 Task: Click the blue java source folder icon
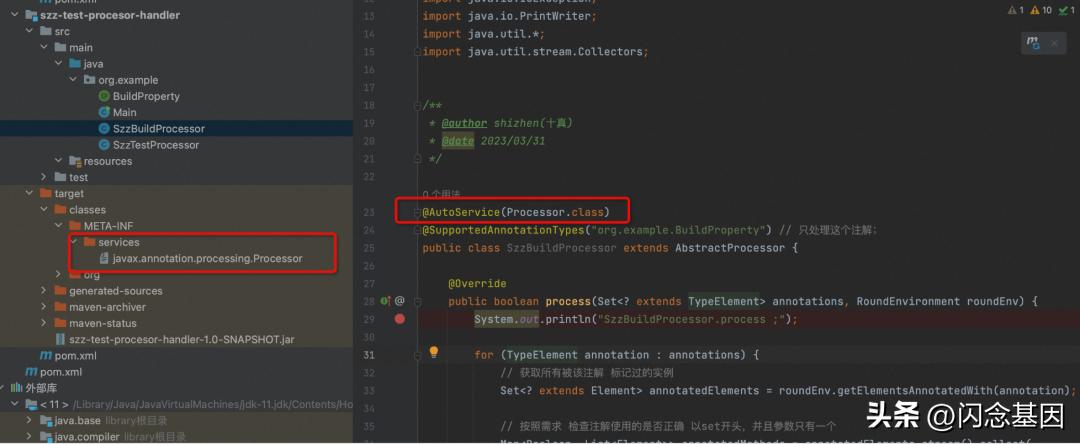coord(74,64)
